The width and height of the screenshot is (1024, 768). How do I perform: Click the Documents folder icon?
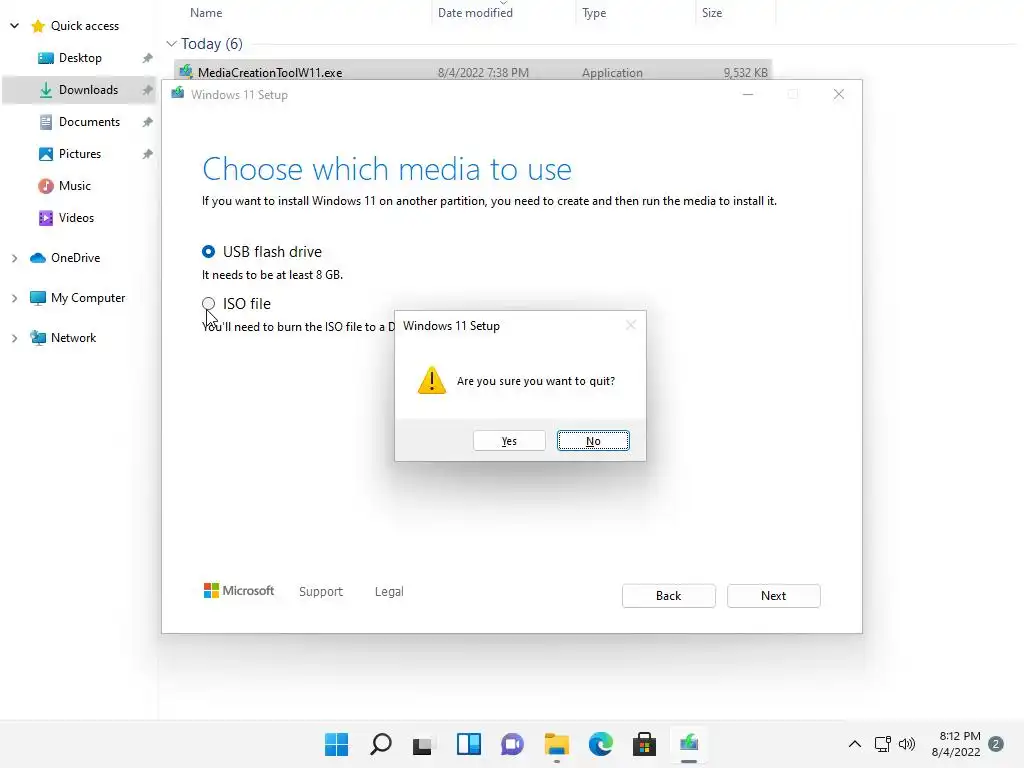point(46,122)
